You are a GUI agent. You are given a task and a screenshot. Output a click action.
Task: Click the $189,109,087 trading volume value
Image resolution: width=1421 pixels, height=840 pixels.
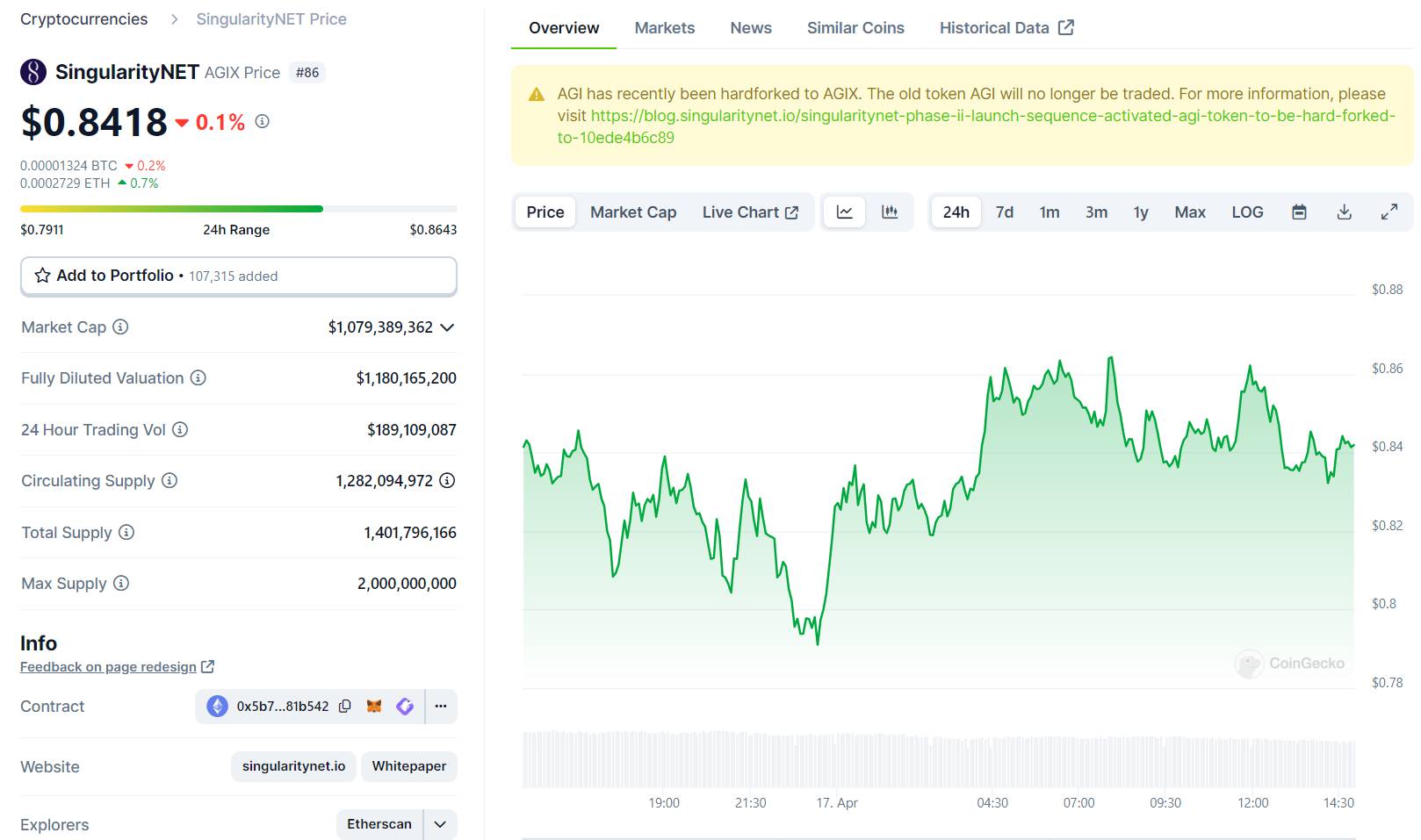412,429
